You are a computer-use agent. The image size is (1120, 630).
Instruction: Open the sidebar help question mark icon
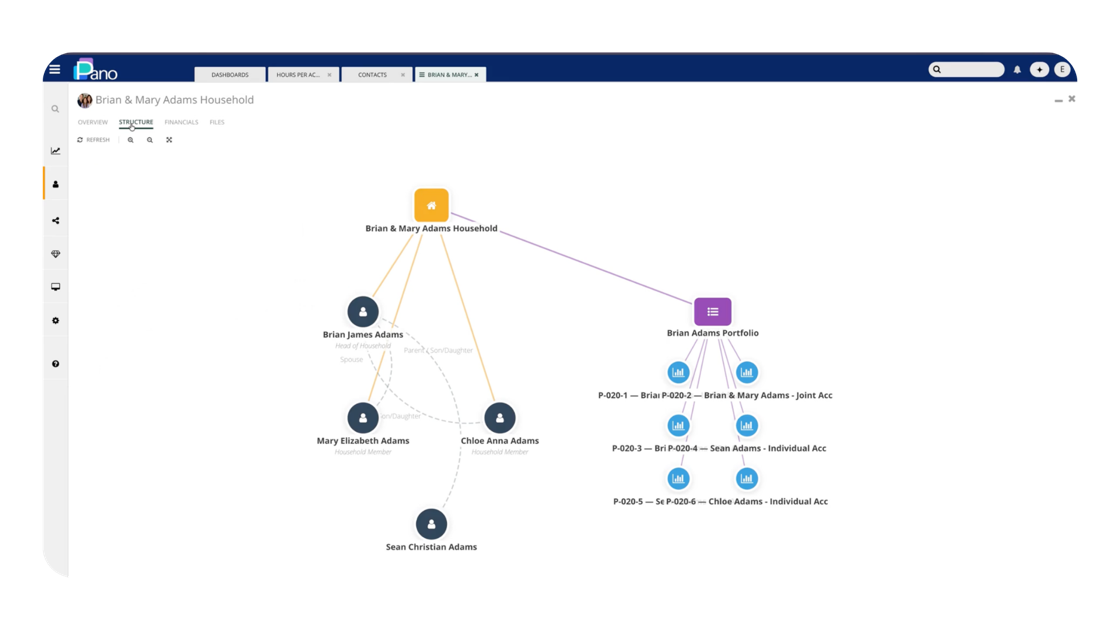click(x=56, y=364)
